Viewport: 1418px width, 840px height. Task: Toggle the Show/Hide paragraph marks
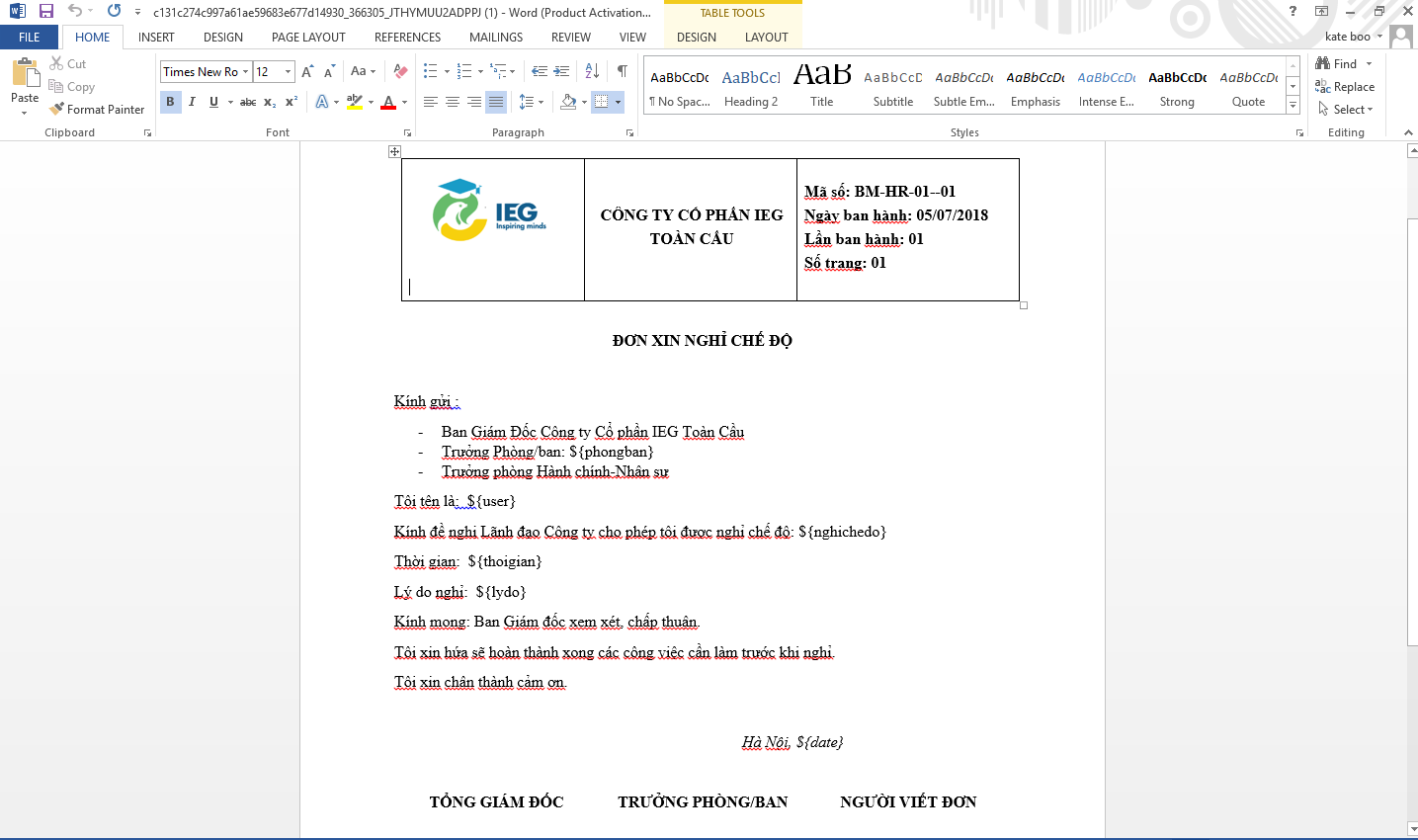[x=621, y=71]
